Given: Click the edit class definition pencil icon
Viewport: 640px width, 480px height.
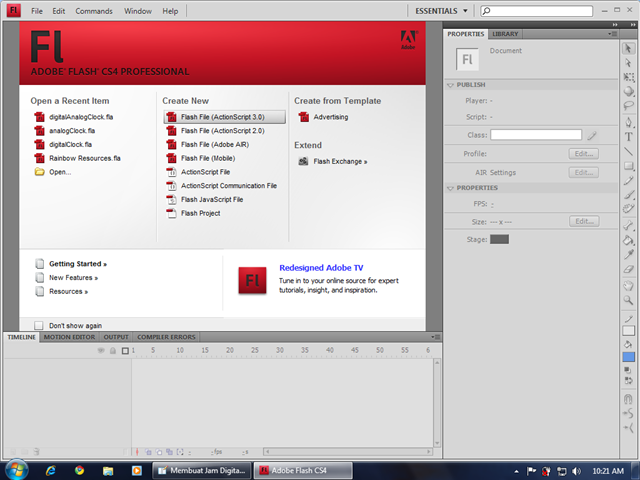Looking at the screenshot, I should 593,135.
